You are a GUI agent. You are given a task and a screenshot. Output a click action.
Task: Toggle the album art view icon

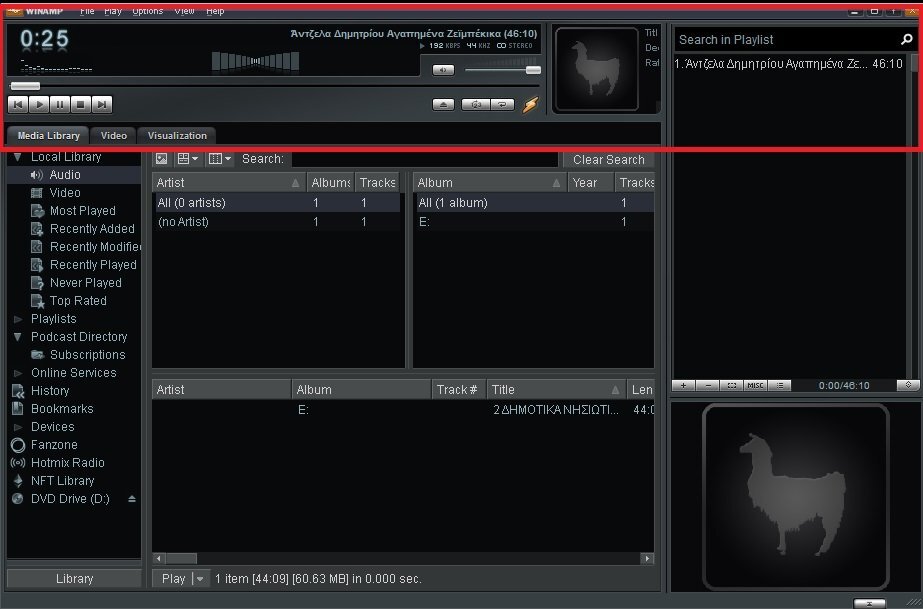[x=161, y=159]
